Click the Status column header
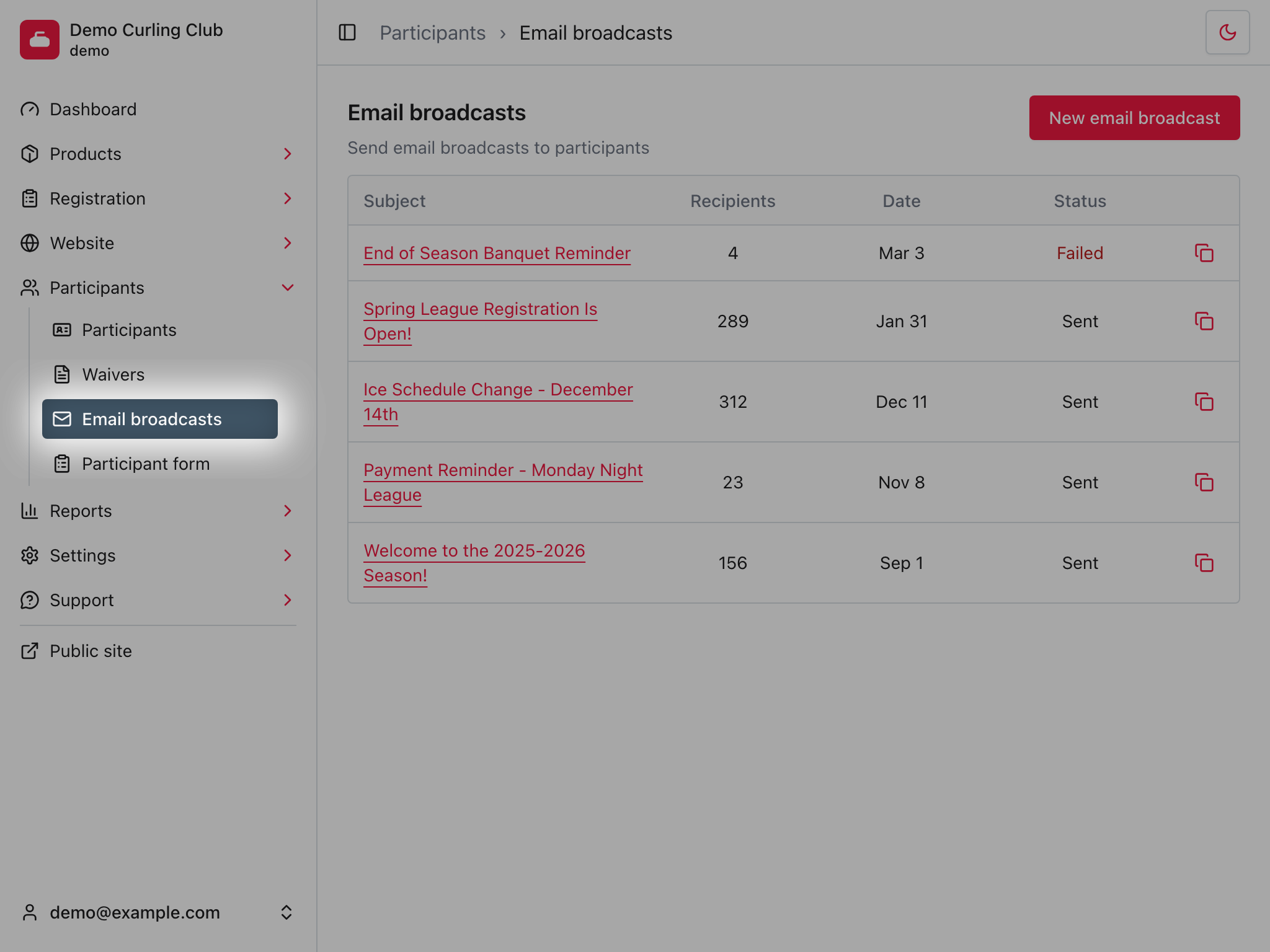Viewport: 1270px width, 952px height. [1080, 201]
